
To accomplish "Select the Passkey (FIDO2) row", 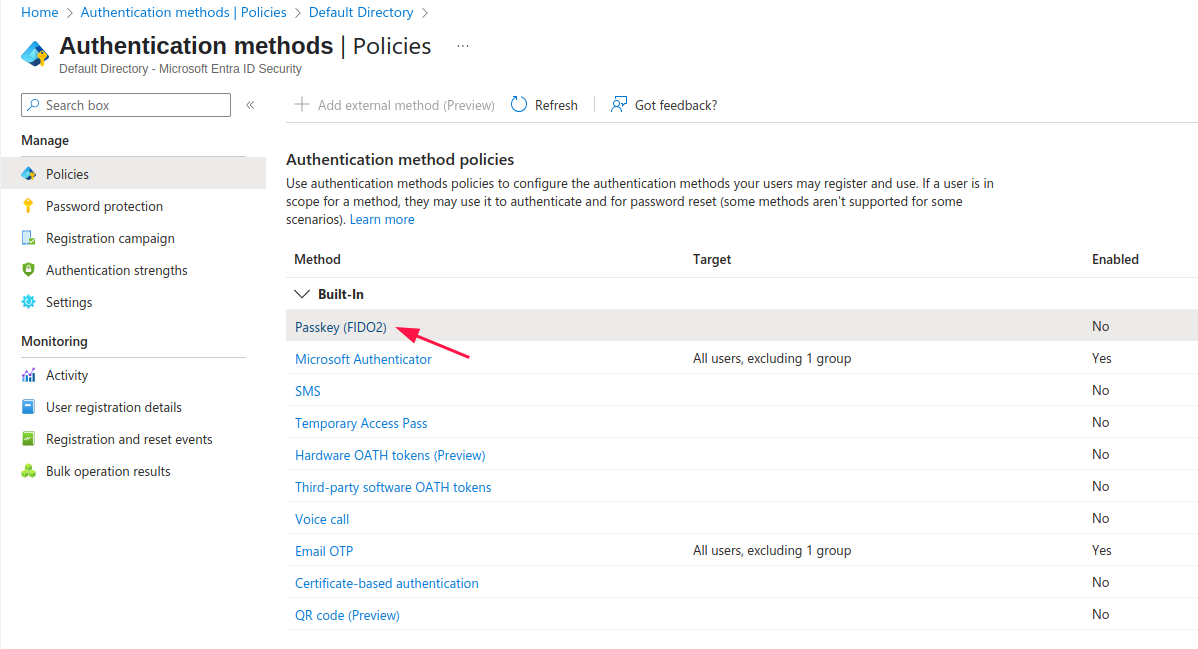I will [742, 326].
